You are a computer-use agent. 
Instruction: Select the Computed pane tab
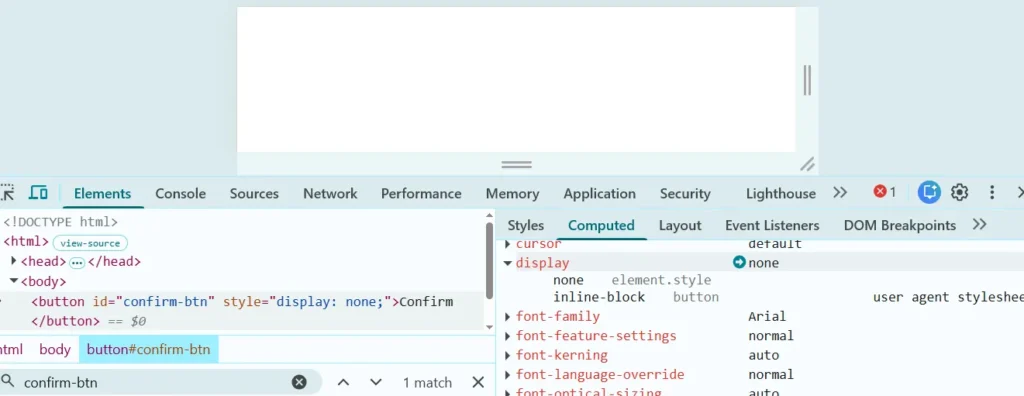tap(601, 225)
